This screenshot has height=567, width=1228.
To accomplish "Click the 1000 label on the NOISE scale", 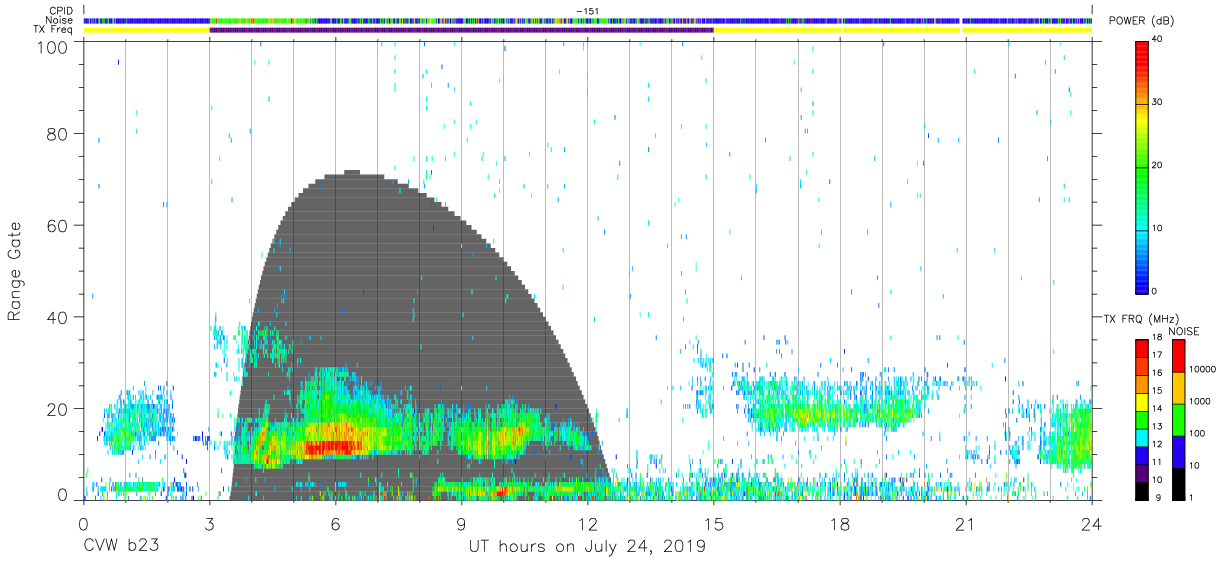I will (x=1201, y=401).
